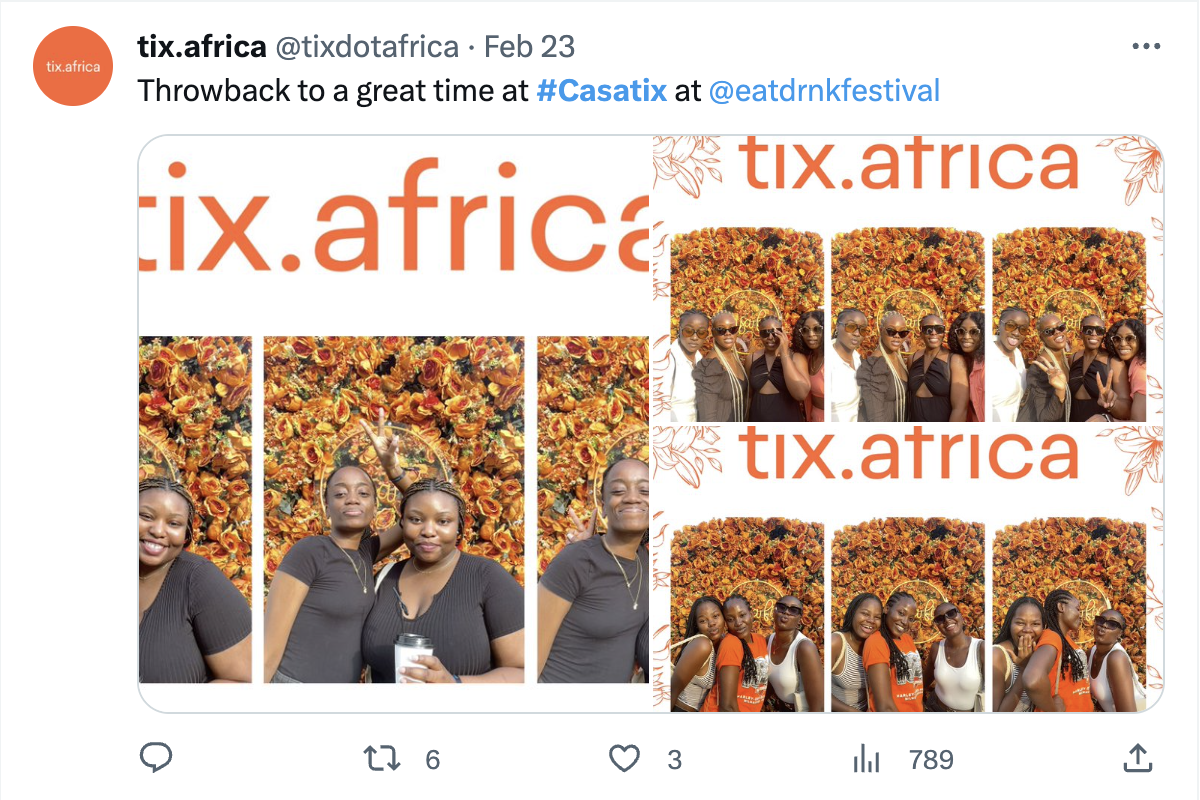Click the like count 3
Viewport: 1200px width, 800px height.
[x=675, y=760]
